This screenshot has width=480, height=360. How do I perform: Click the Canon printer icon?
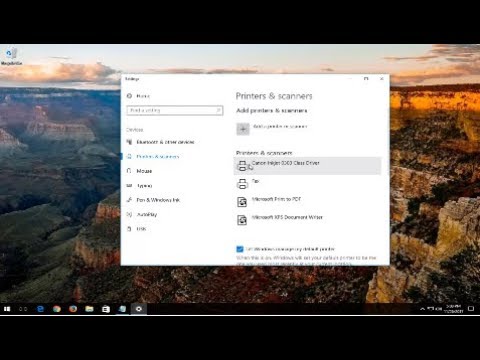[x=242, y=166]
